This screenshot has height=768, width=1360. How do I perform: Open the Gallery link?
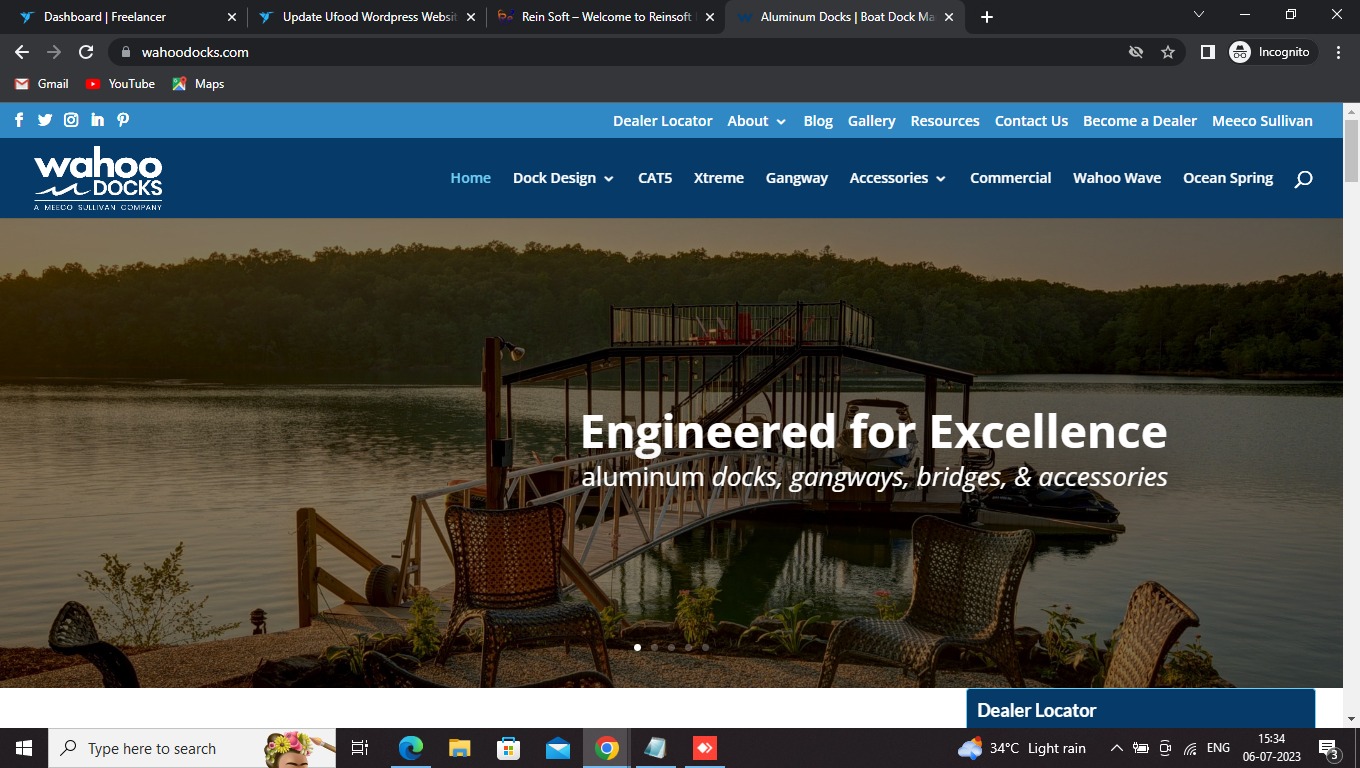coord(872,121)
